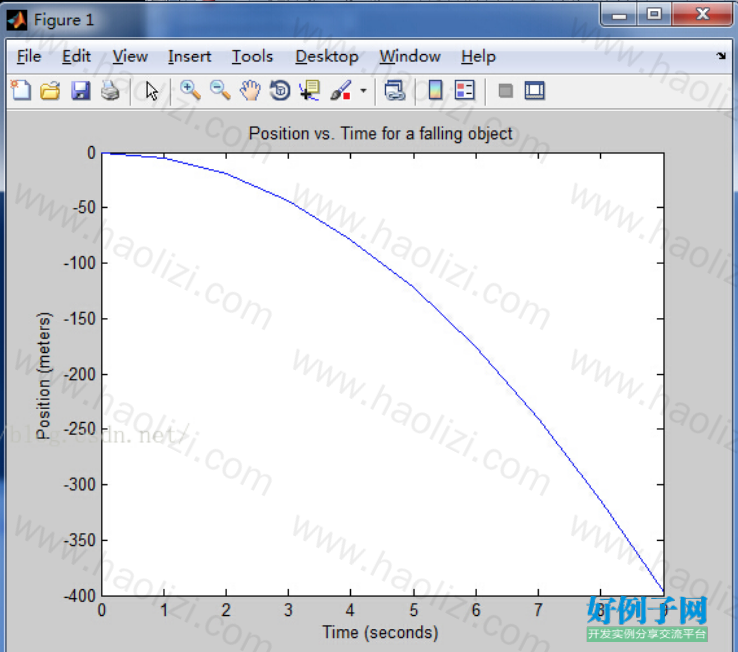Select the Zoom In magnifier tool

190,90
